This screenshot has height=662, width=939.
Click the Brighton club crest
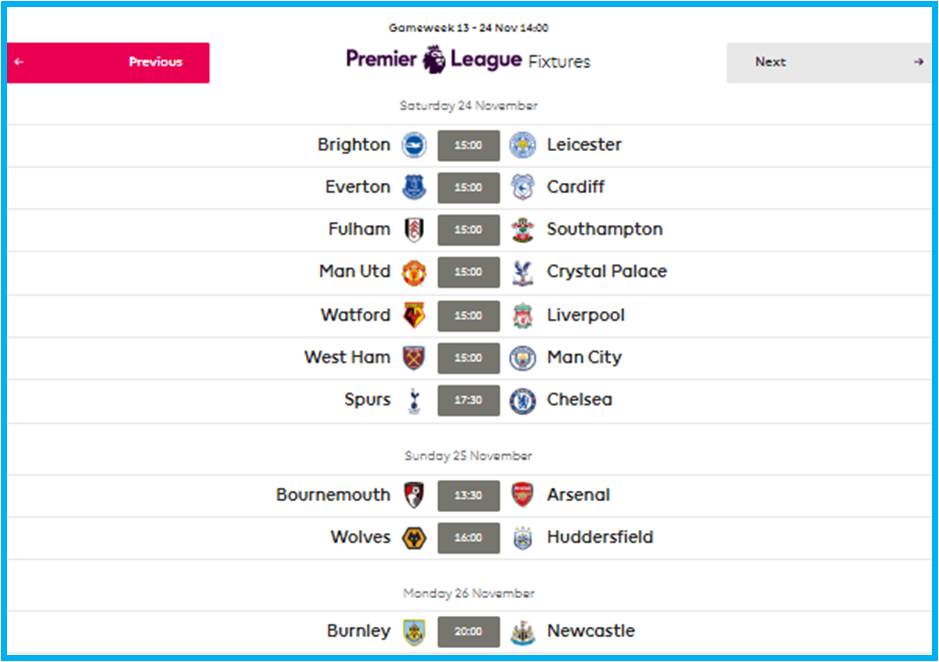coord(414,146)
